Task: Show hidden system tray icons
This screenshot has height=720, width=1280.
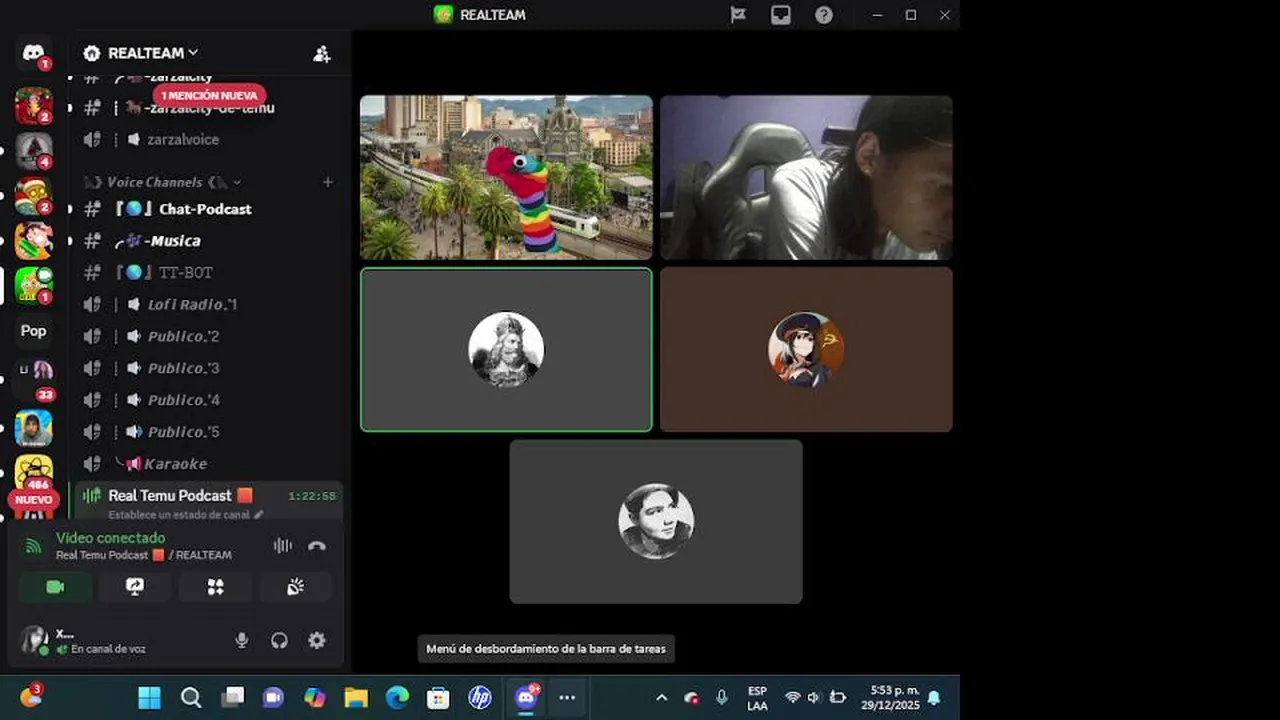Action: pos(661,698)
